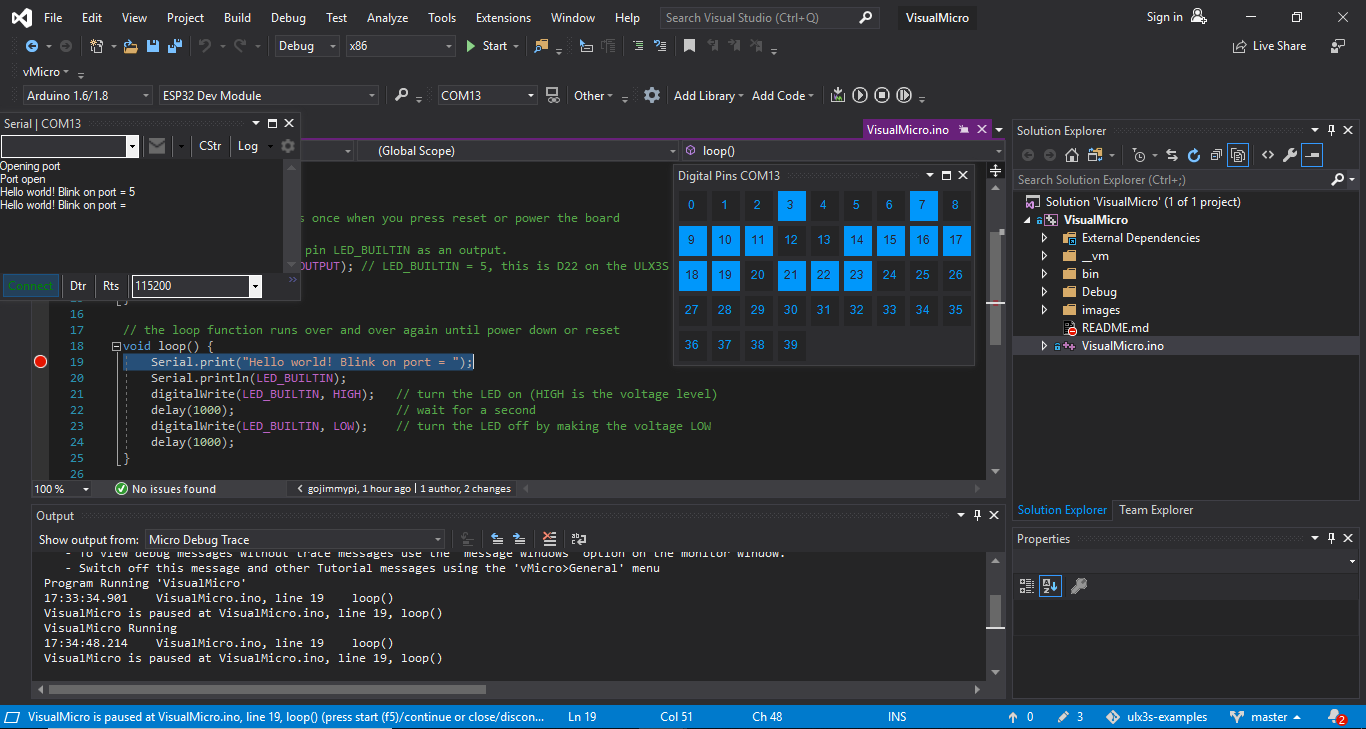1366x729 pixels.
Task: Click the vMicro build-and-upload icon
Action: 838,95
